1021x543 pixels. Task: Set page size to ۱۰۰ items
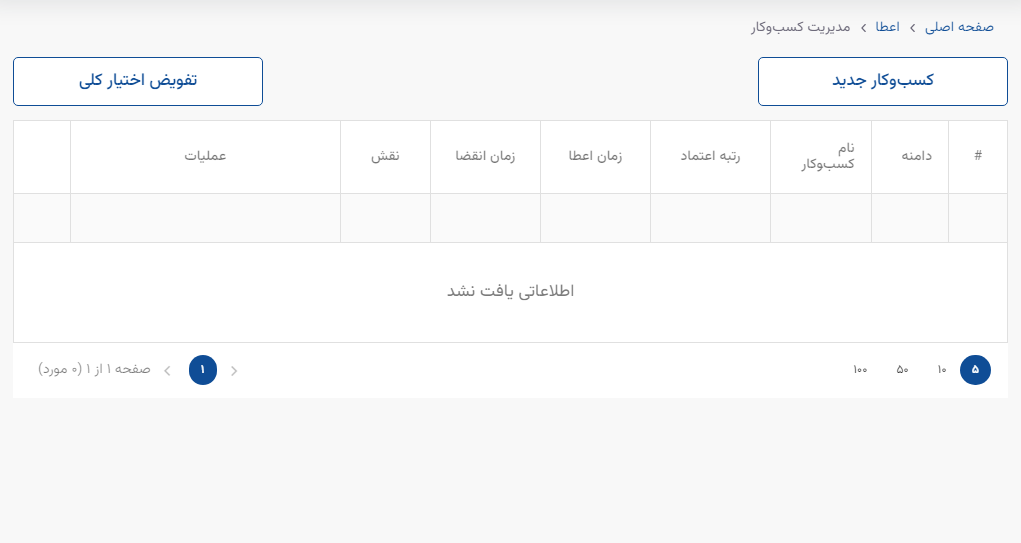[860, 370]
